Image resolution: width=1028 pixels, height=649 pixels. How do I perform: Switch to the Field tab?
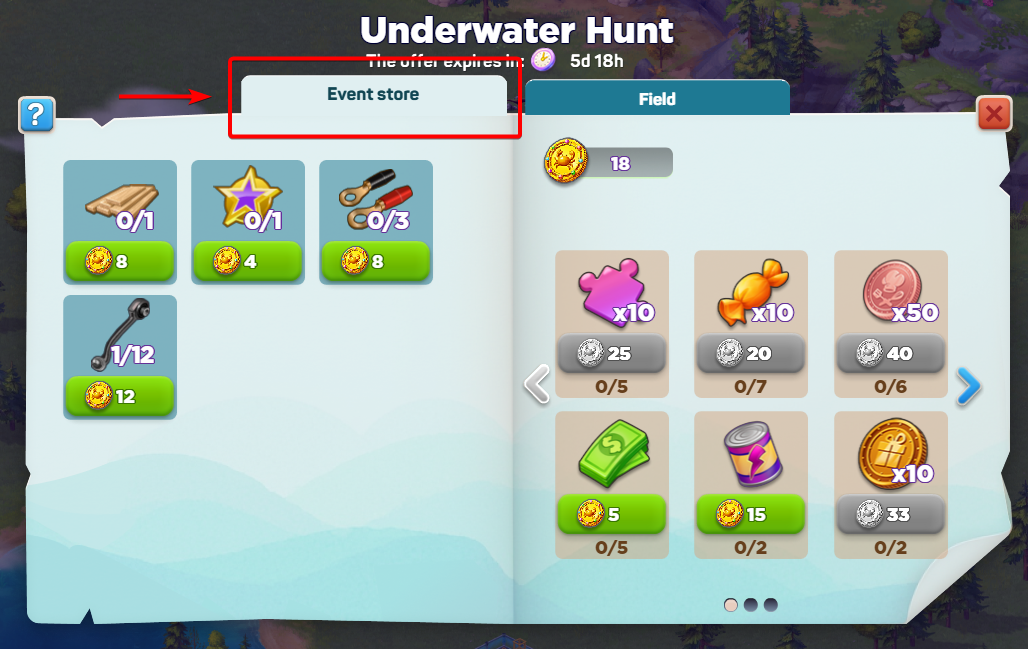tap(657, 98)
